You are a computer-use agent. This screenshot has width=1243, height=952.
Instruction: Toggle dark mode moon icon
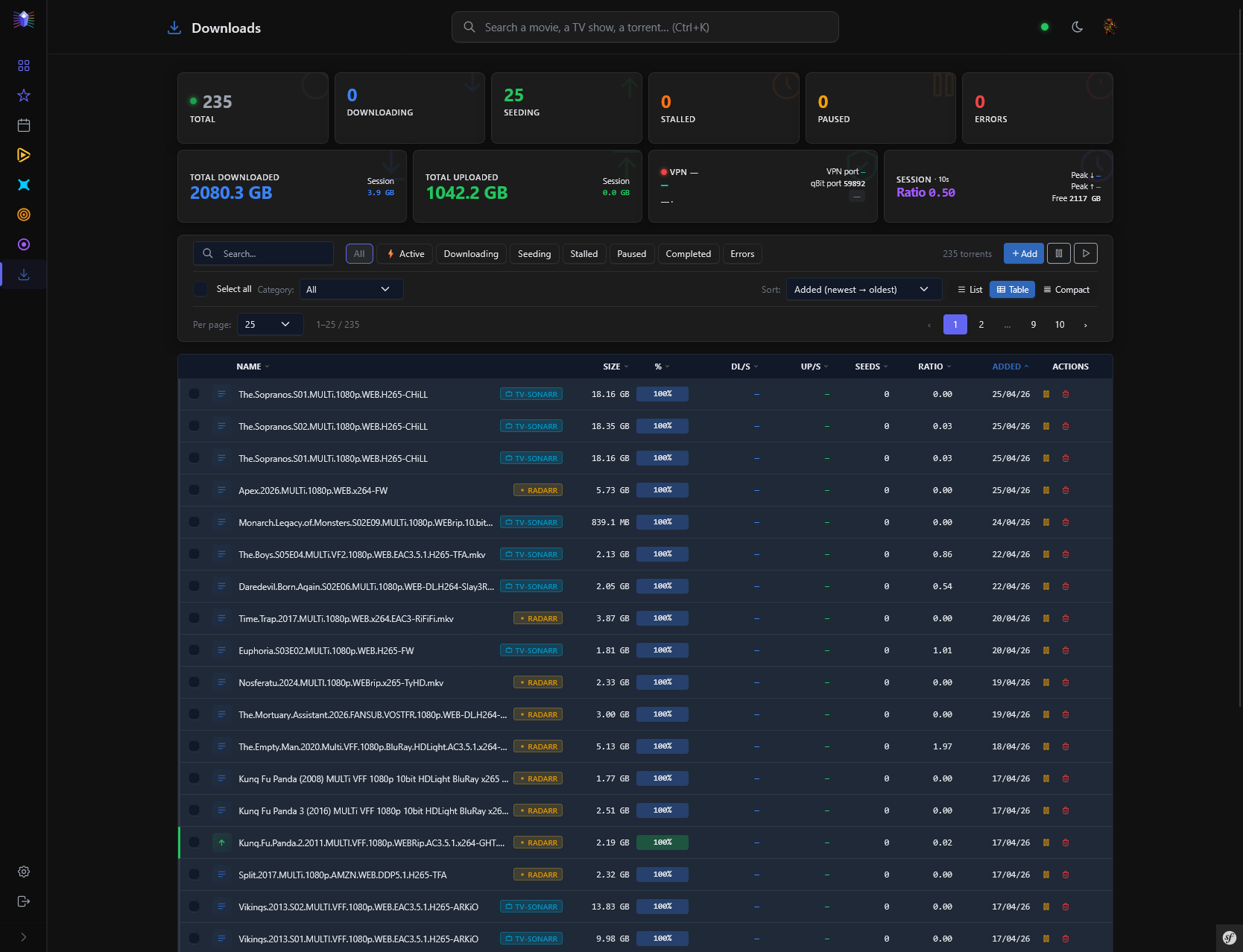pyautogui.click(x=1078, y=27)
